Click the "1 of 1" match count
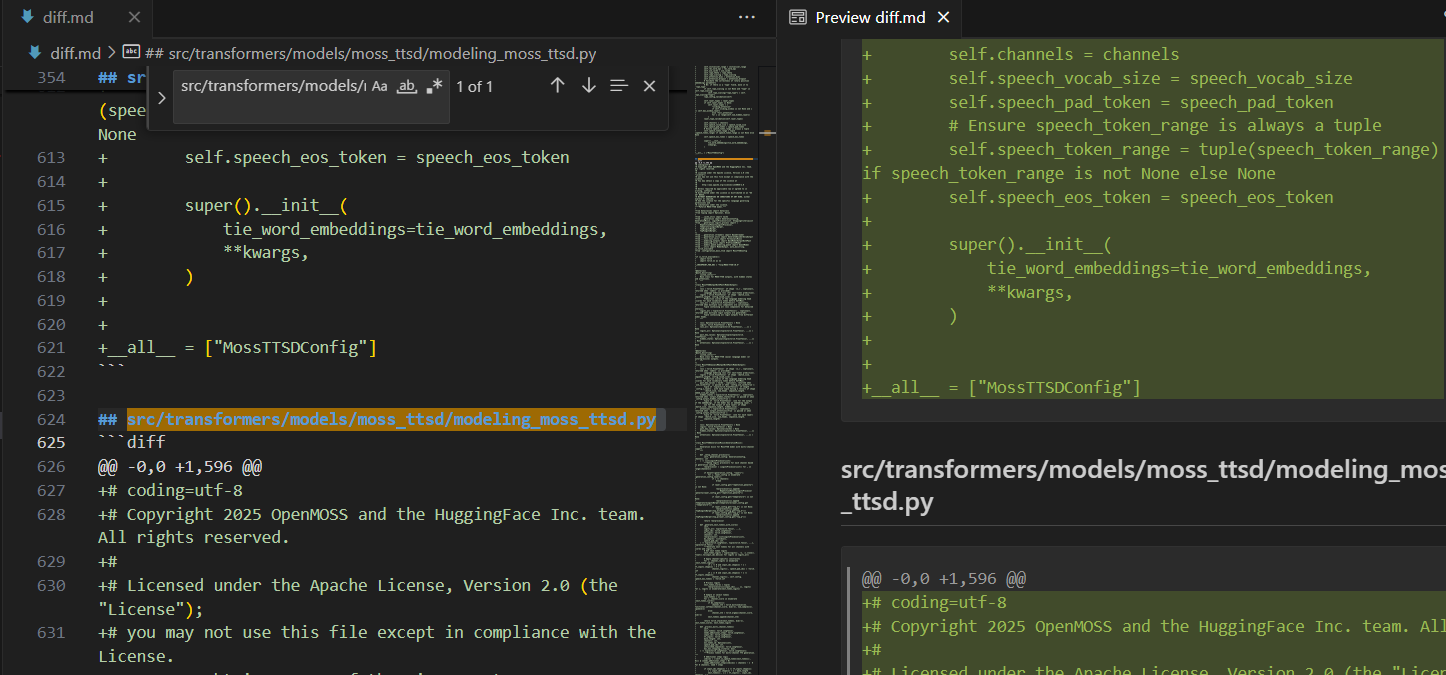The image size is (1446, 675). point(474,87)
